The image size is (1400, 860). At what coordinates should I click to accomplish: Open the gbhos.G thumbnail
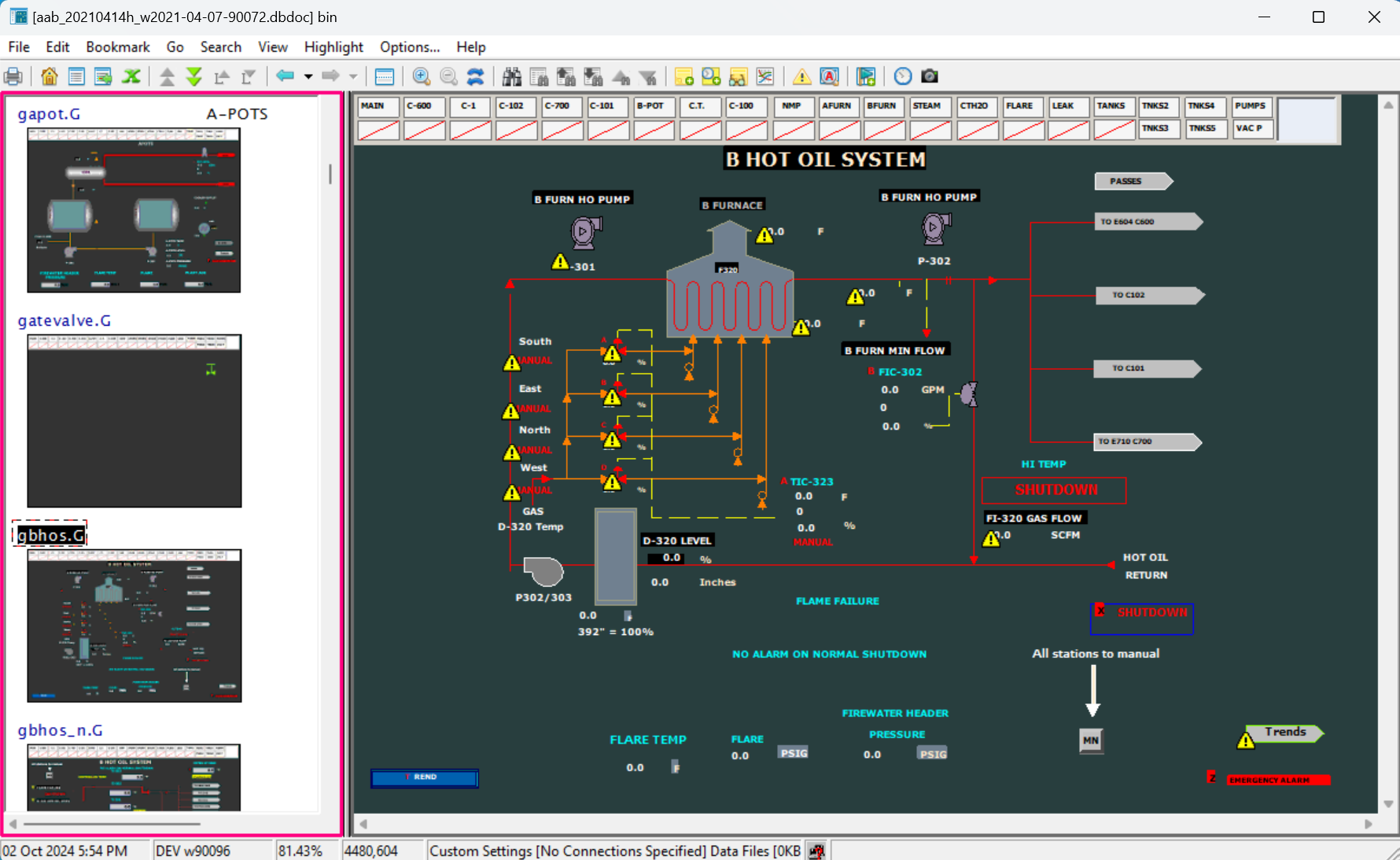point(134,626)
